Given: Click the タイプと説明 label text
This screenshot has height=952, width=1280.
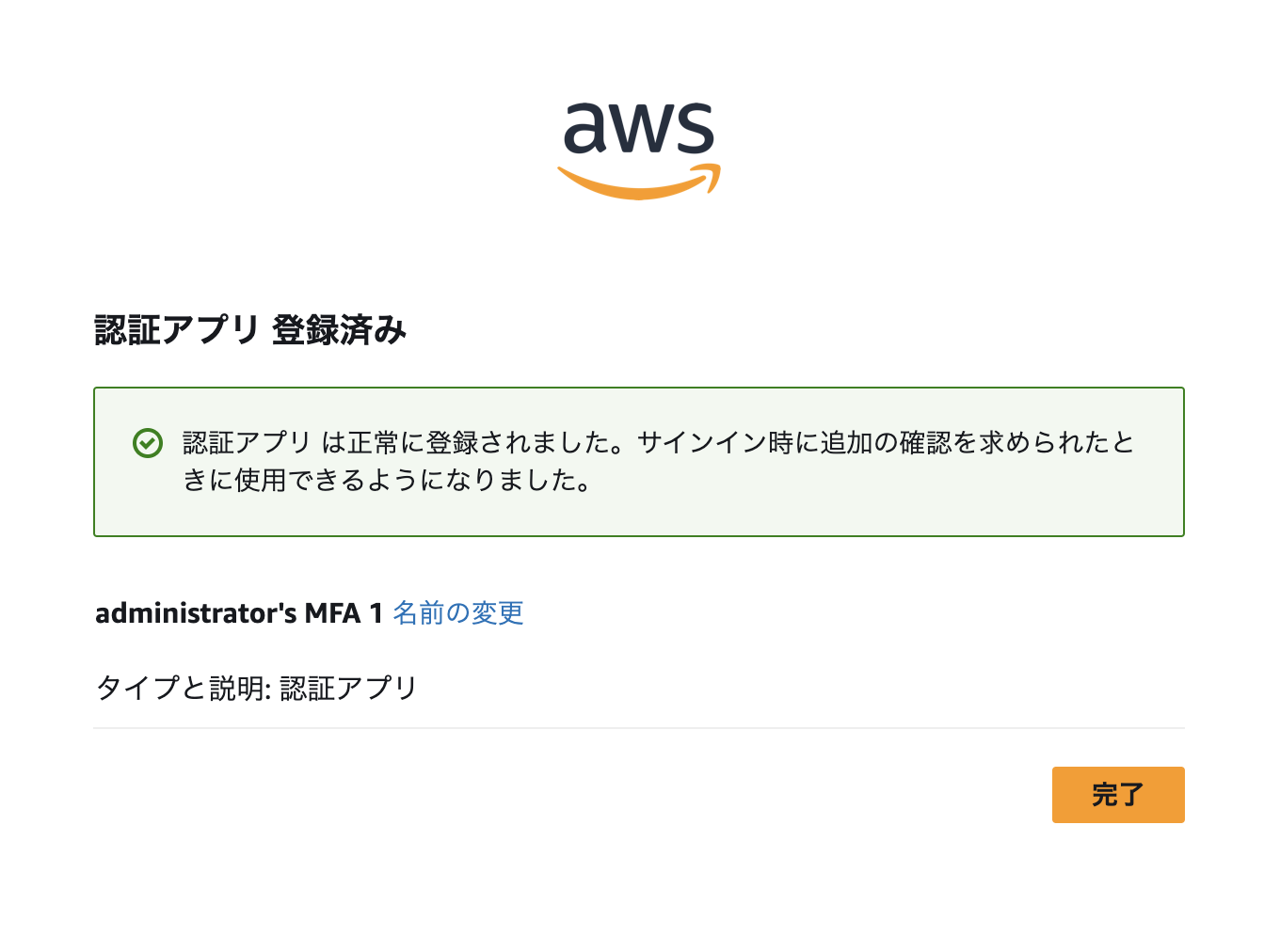Looking at the screenshot, I should click(181, 689).
